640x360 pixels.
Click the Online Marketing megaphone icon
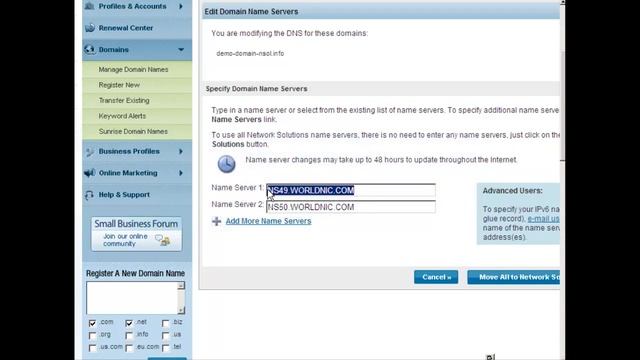click(x=89, y=173)
